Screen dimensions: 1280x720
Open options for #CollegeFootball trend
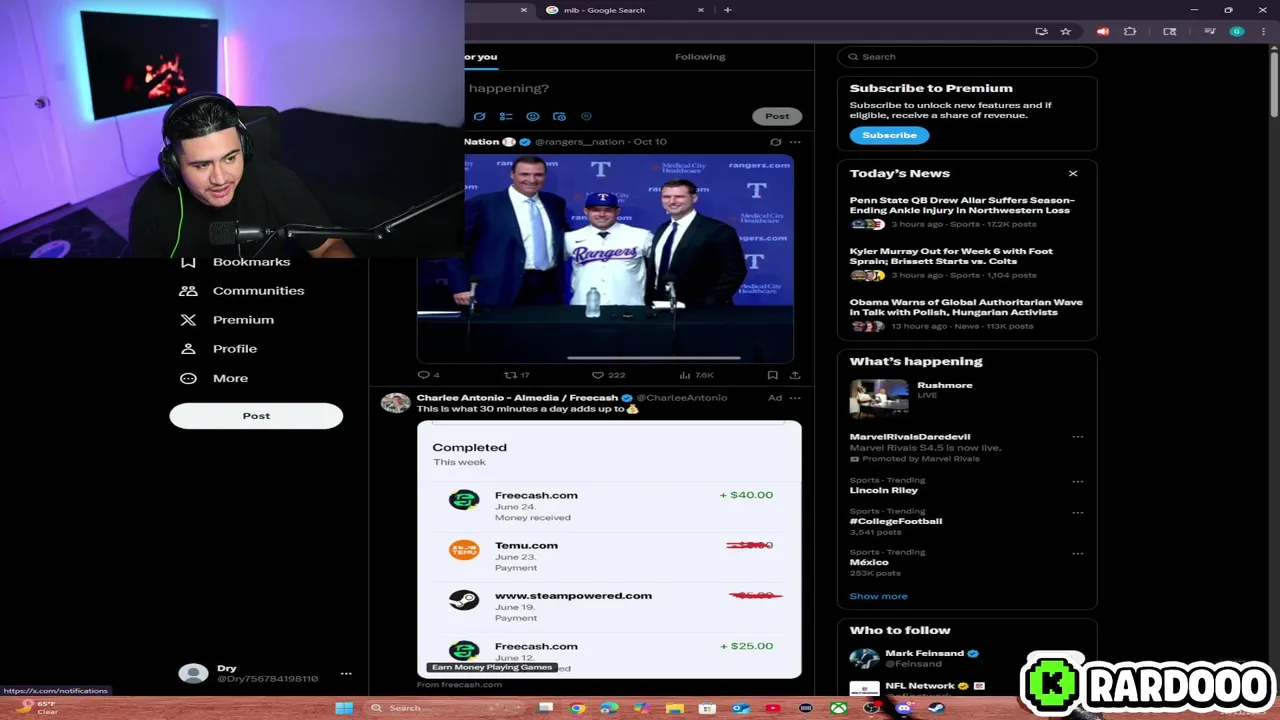click(1077, 513)
